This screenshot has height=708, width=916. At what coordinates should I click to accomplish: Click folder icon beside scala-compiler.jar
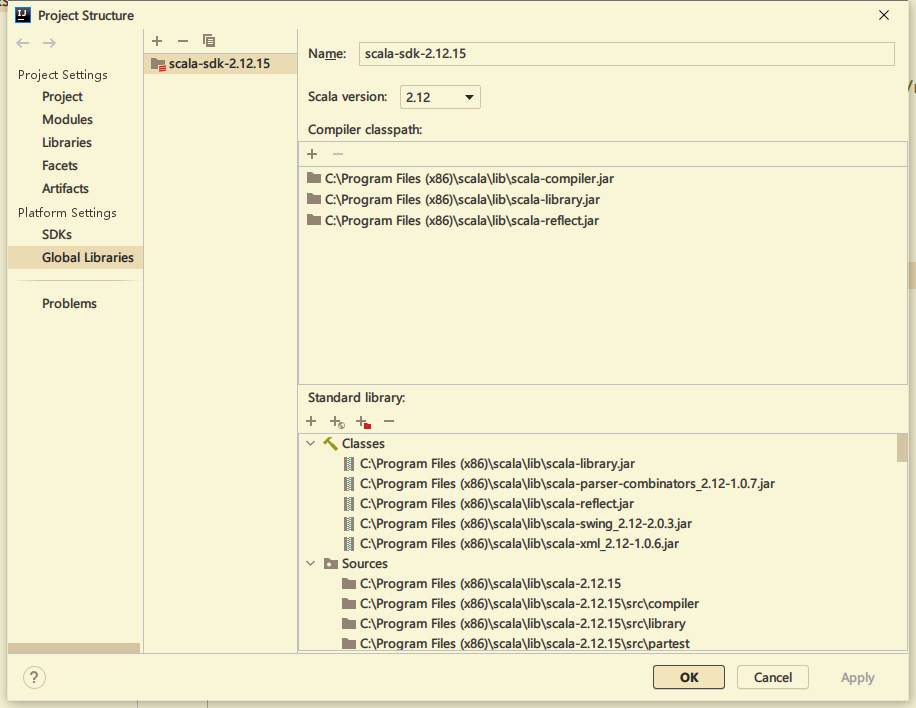coord(314,178)
